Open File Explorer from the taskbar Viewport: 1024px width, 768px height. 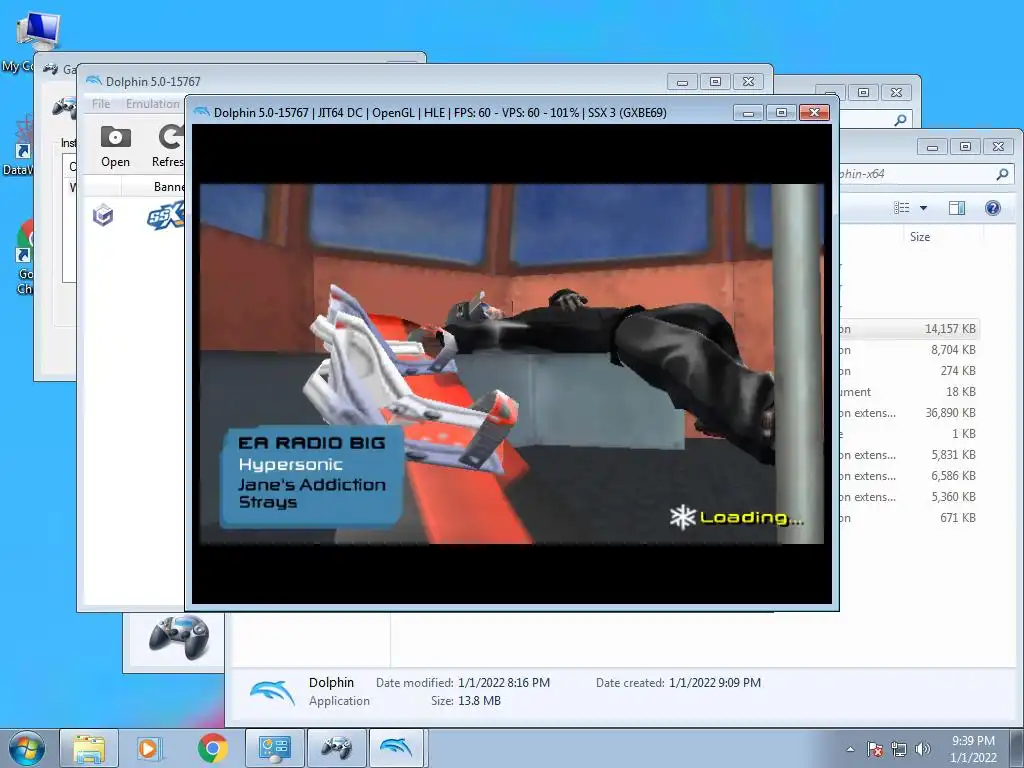pyautogui.click(x=89, y=748)
